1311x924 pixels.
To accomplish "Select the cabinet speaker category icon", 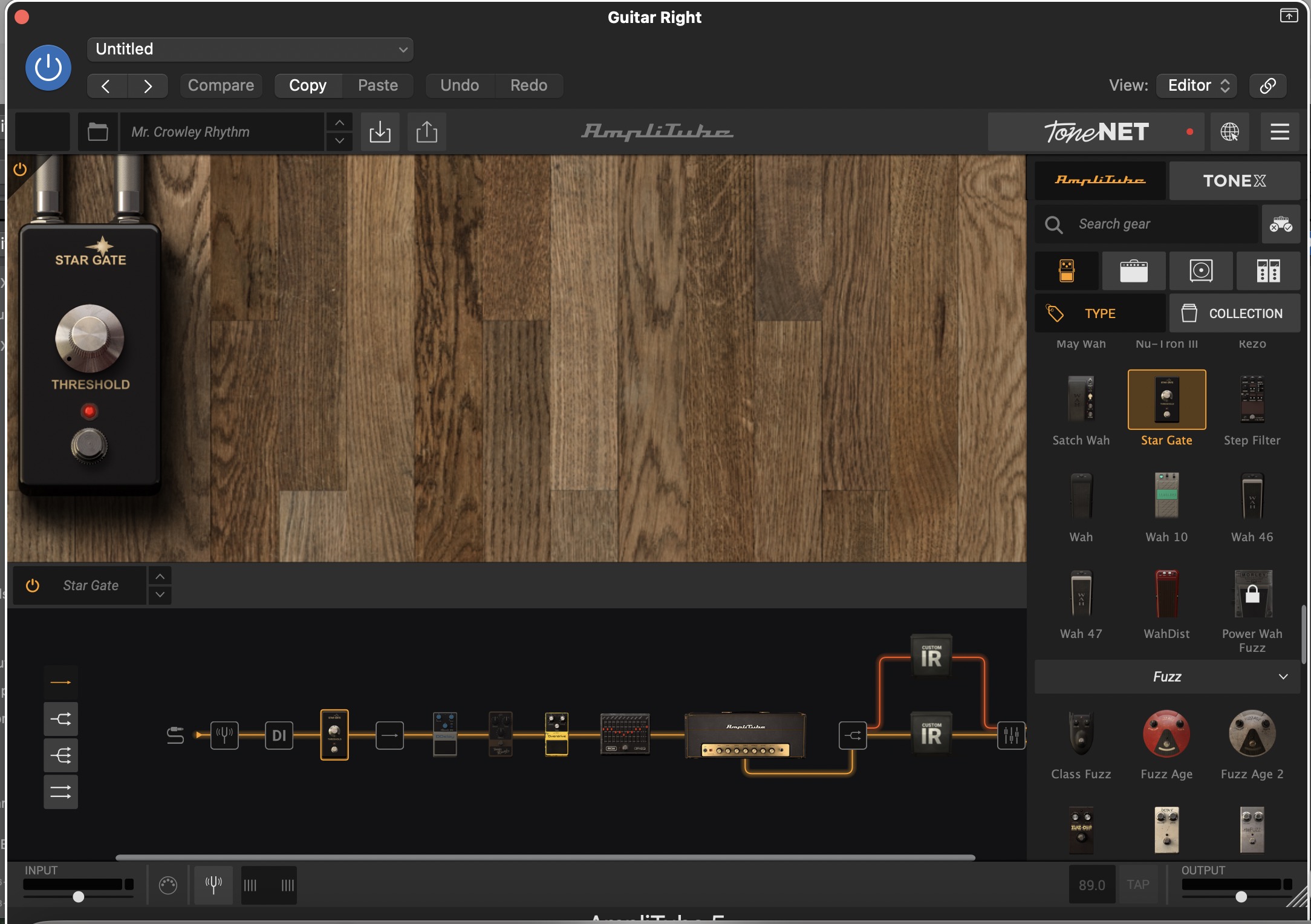I will pyautogui.click(x=1201, y=271).
